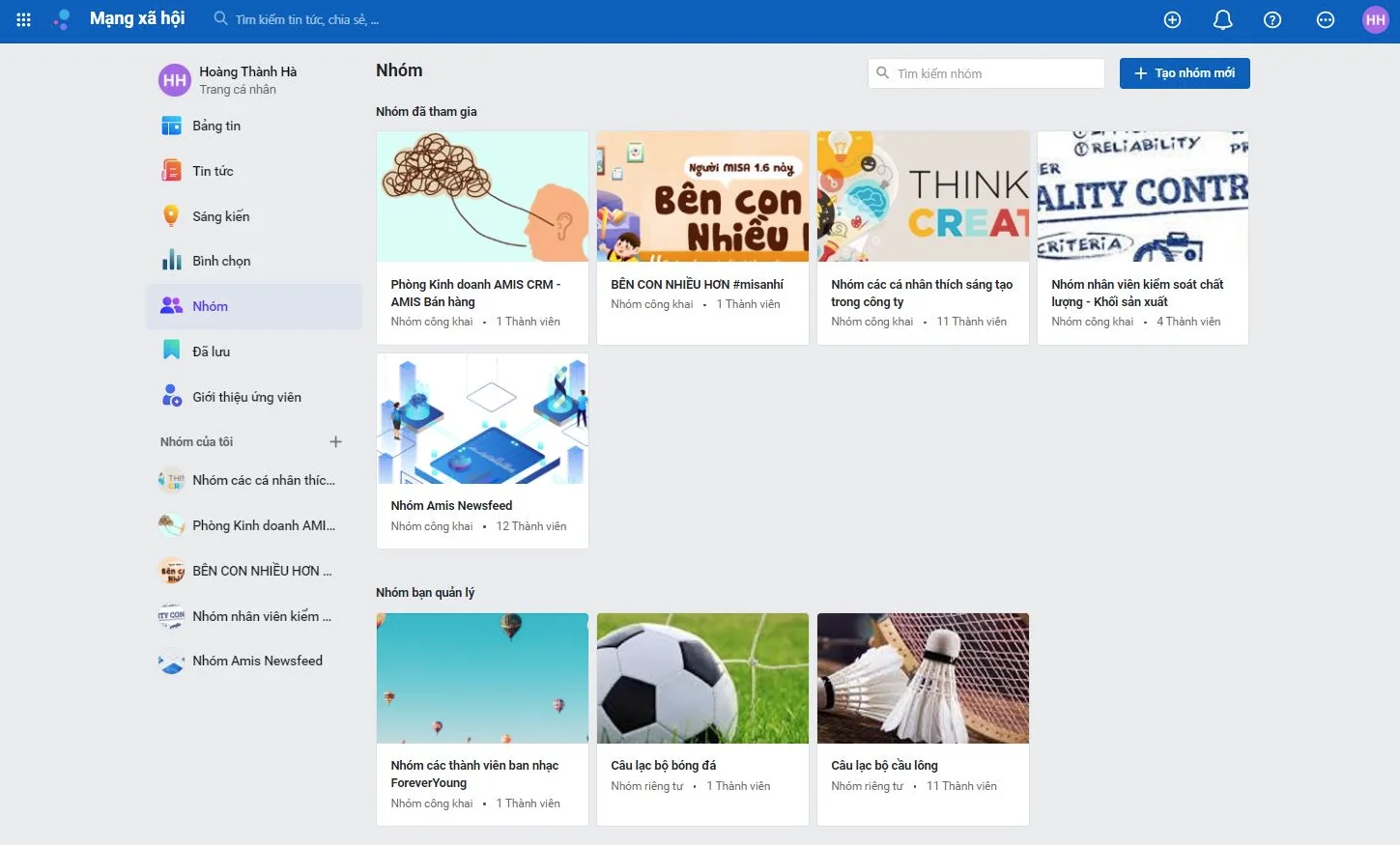Open sidebar group BÊN CON NHIỀU HƠN ...
The width and height of the screenshot is (1400, 845).
[254, 571]
